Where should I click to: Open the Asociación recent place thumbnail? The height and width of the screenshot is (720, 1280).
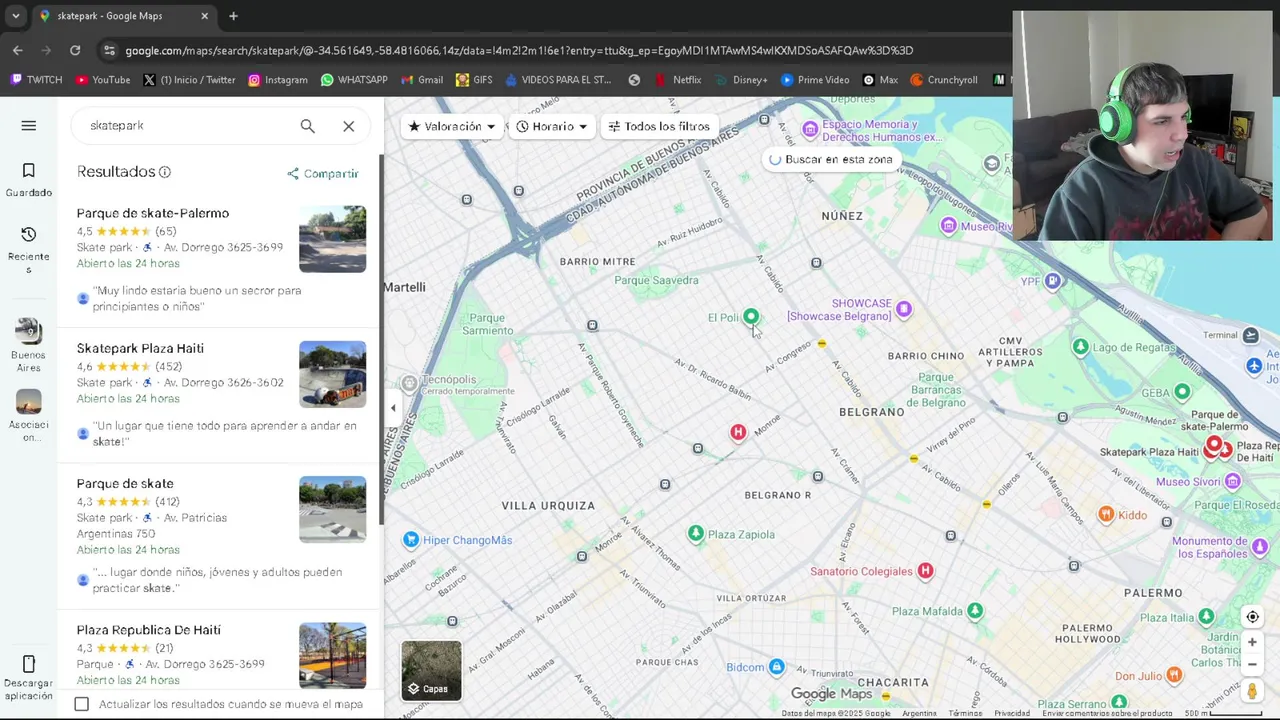pyautogui.click(x=28, y=402)
